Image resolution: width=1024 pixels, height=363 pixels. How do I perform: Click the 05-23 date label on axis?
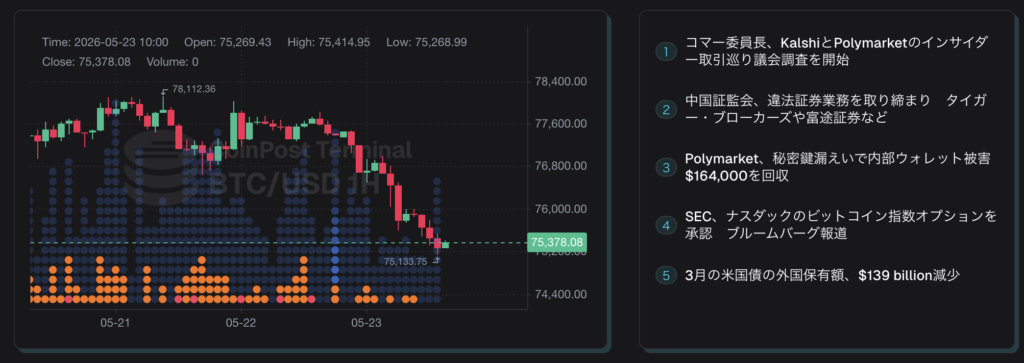click(x=365, y=323)
